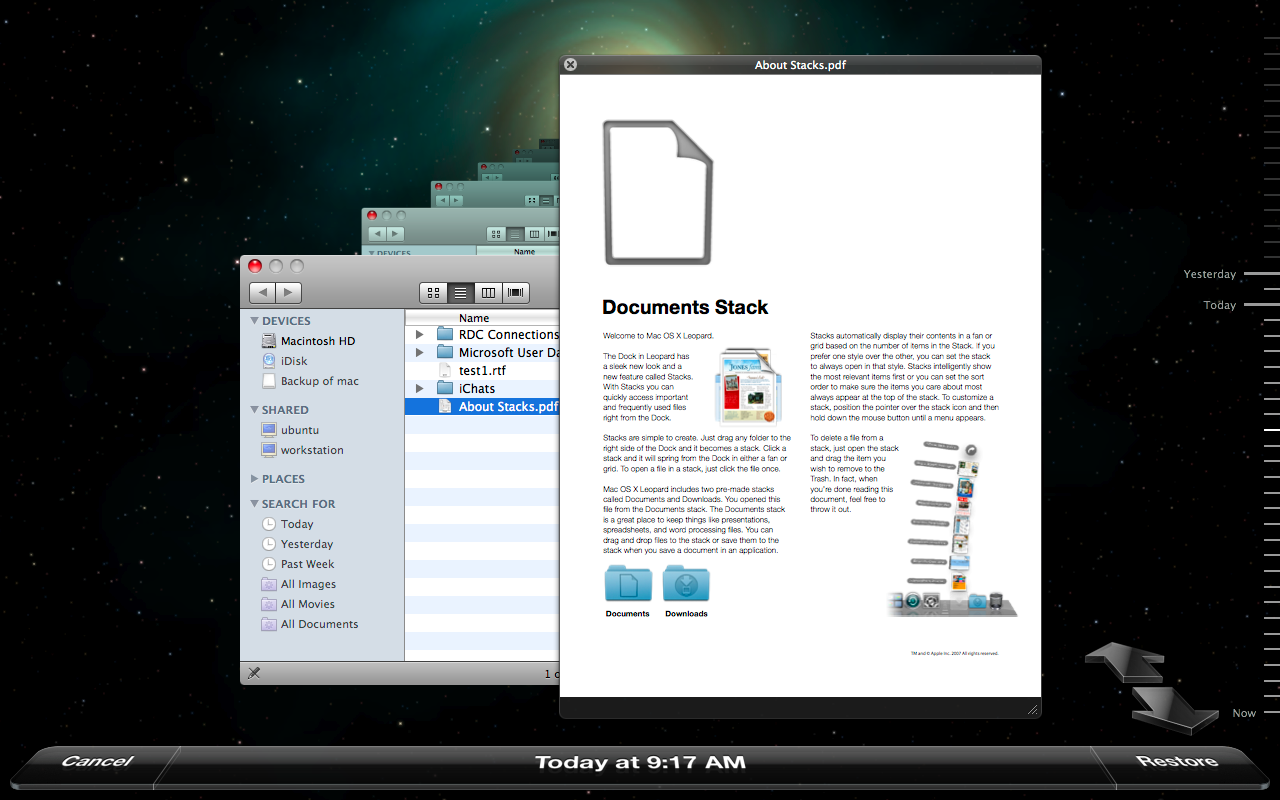This screenshot has height=800, width=1280.
Task: Select the Yesterday marker on the timeline
Action: tap(1209, 274)
